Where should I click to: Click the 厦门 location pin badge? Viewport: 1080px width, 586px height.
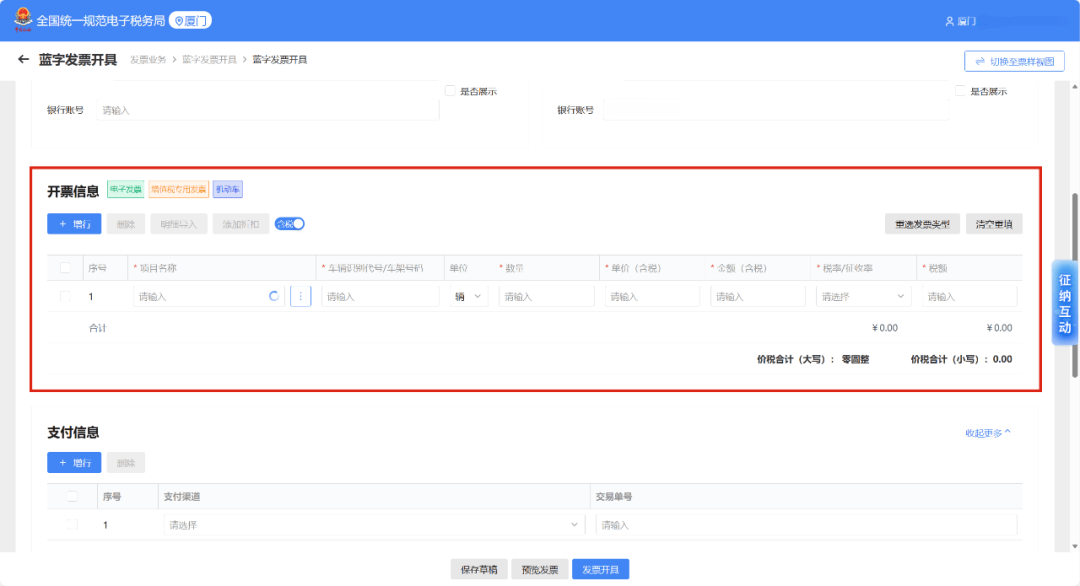pyautogui.click(x=190, y=20)
